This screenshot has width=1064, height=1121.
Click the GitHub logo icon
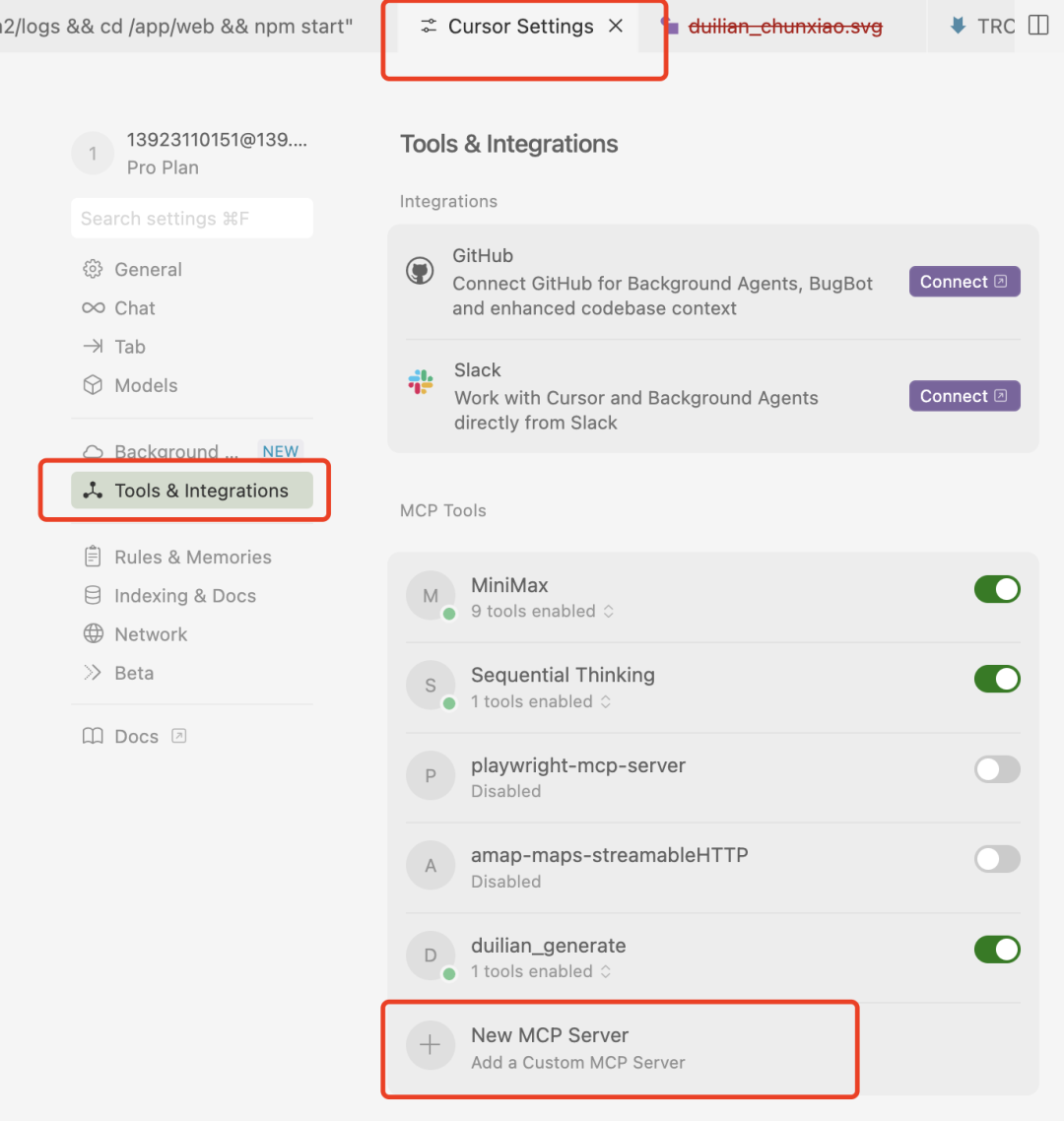pos(420,271)
